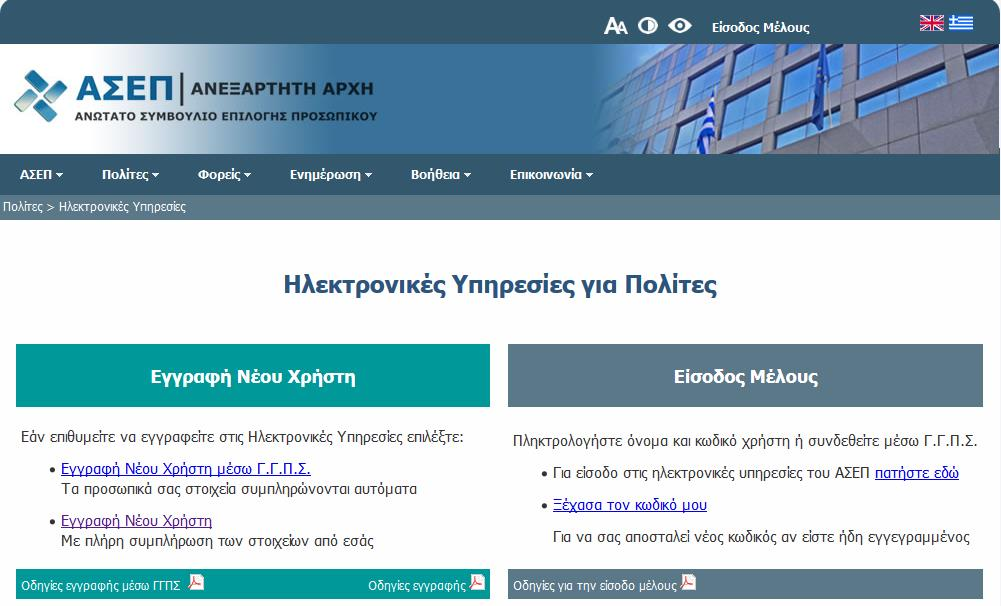Open Οδηγίες εγγραφής μέσω ΓΓΠΣ text link
The width and height of the screenshot is (1001, 606).
pos(101,586)
